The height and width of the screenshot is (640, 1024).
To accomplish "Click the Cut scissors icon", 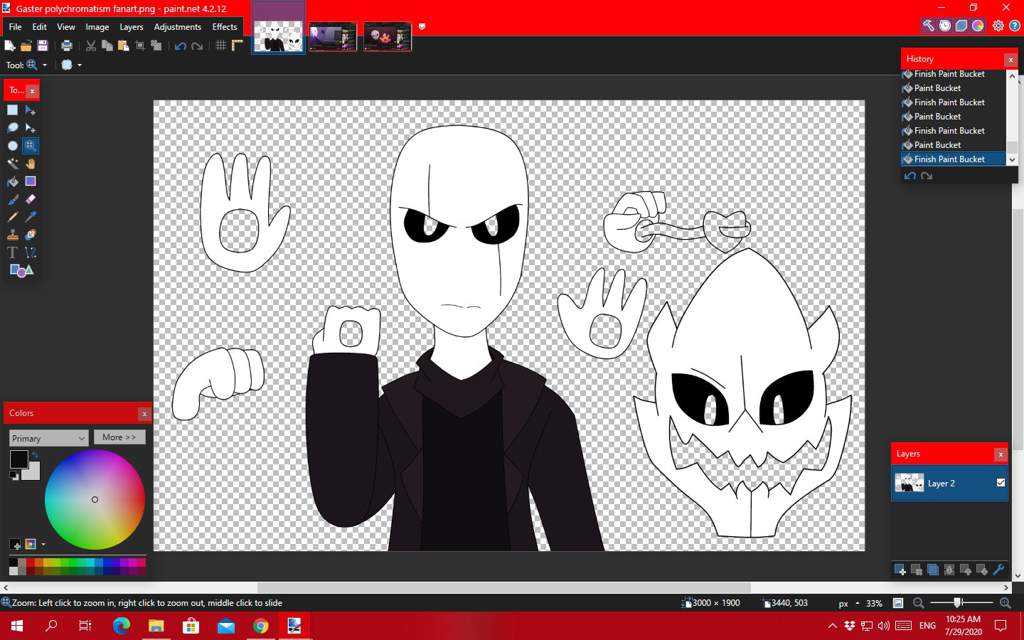I will pos(91,46).
